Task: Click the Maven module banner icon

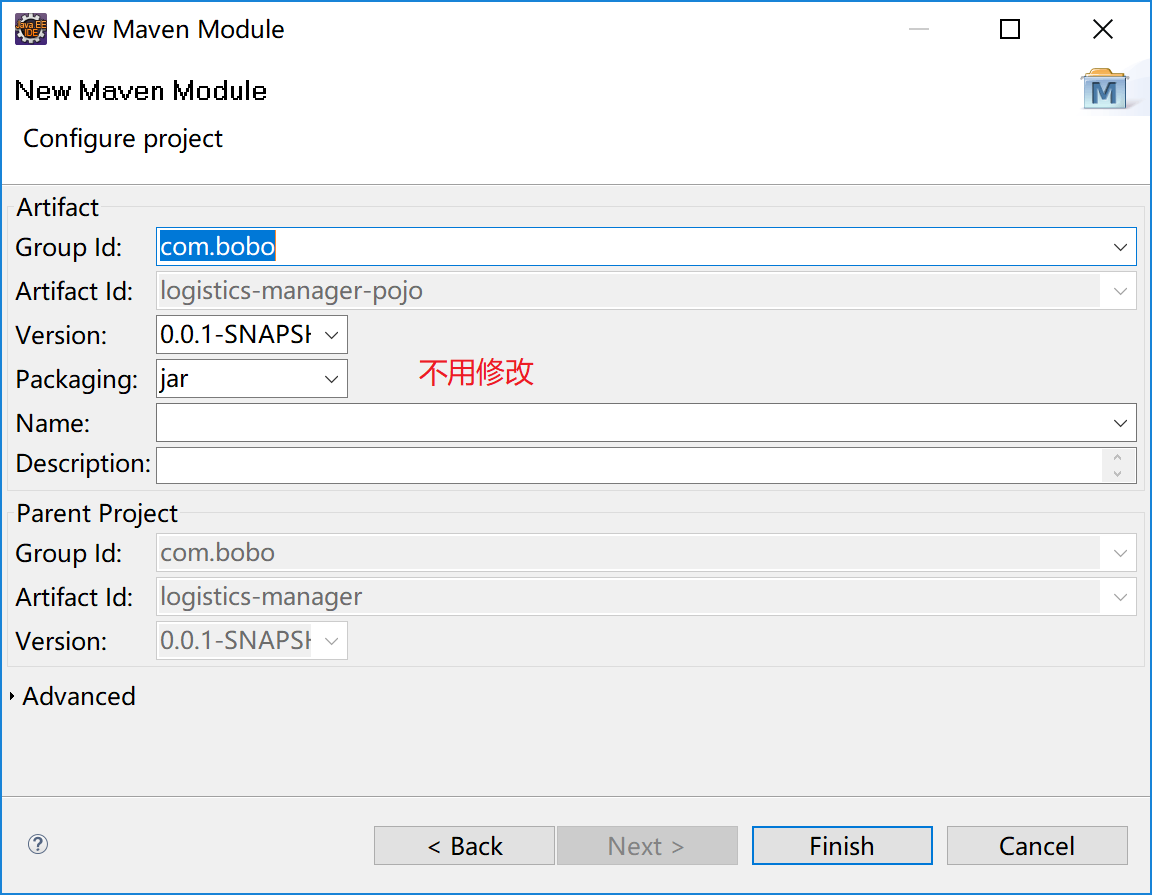Action: (1104, 89)
